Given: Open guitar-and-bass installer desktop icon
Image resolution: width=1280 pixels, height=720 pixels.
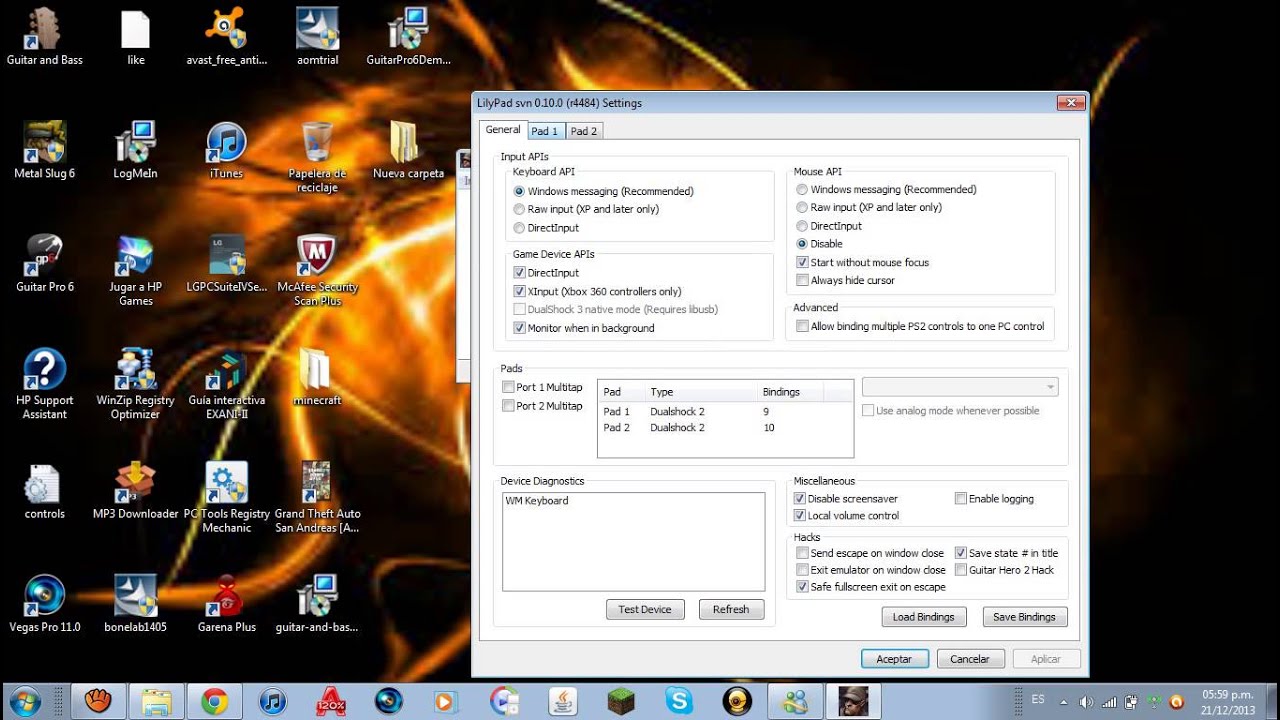Looking at the screenshot, I should coord(318,604).
